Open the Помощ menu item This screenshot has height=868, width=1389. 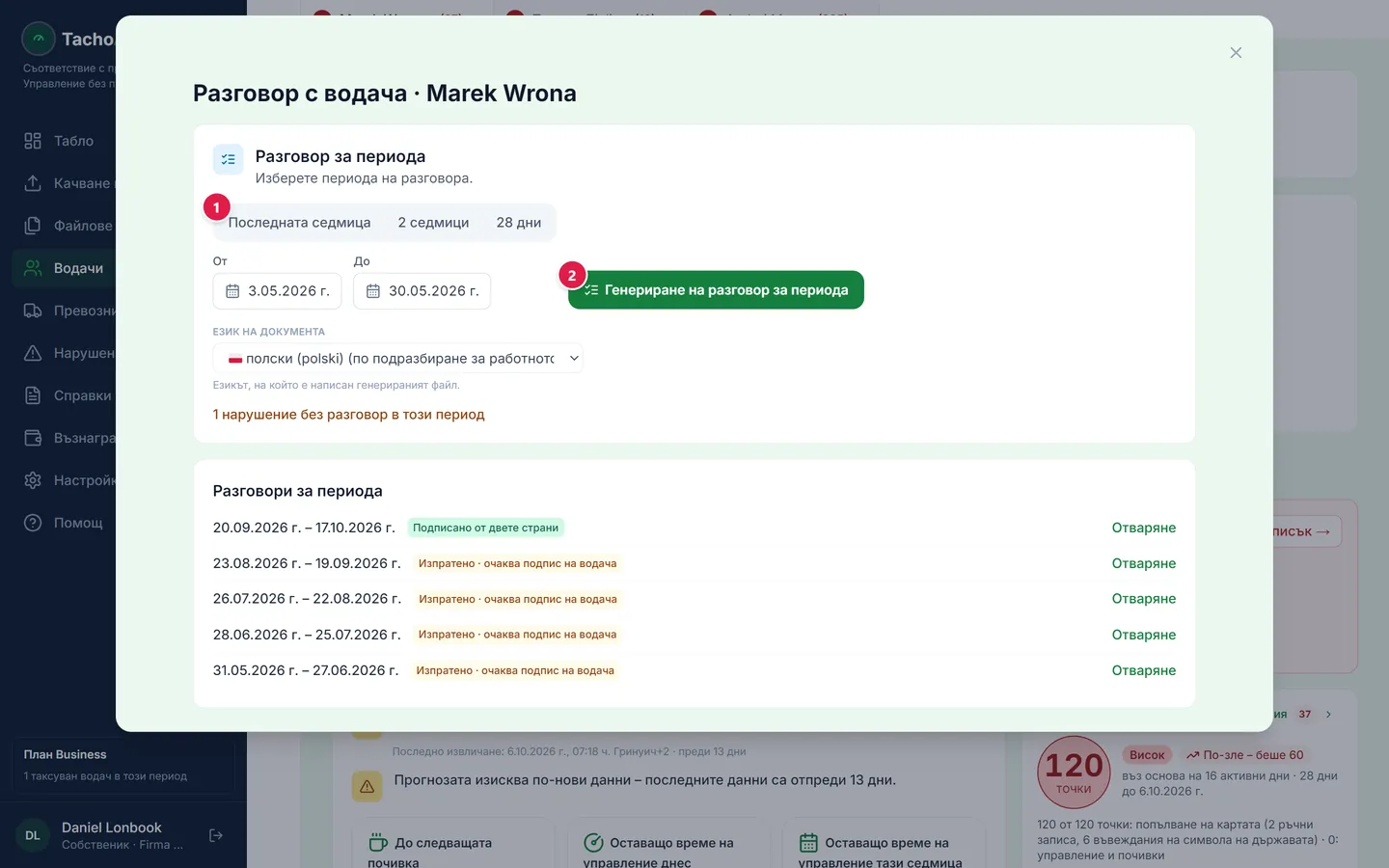tap(64, 523)
